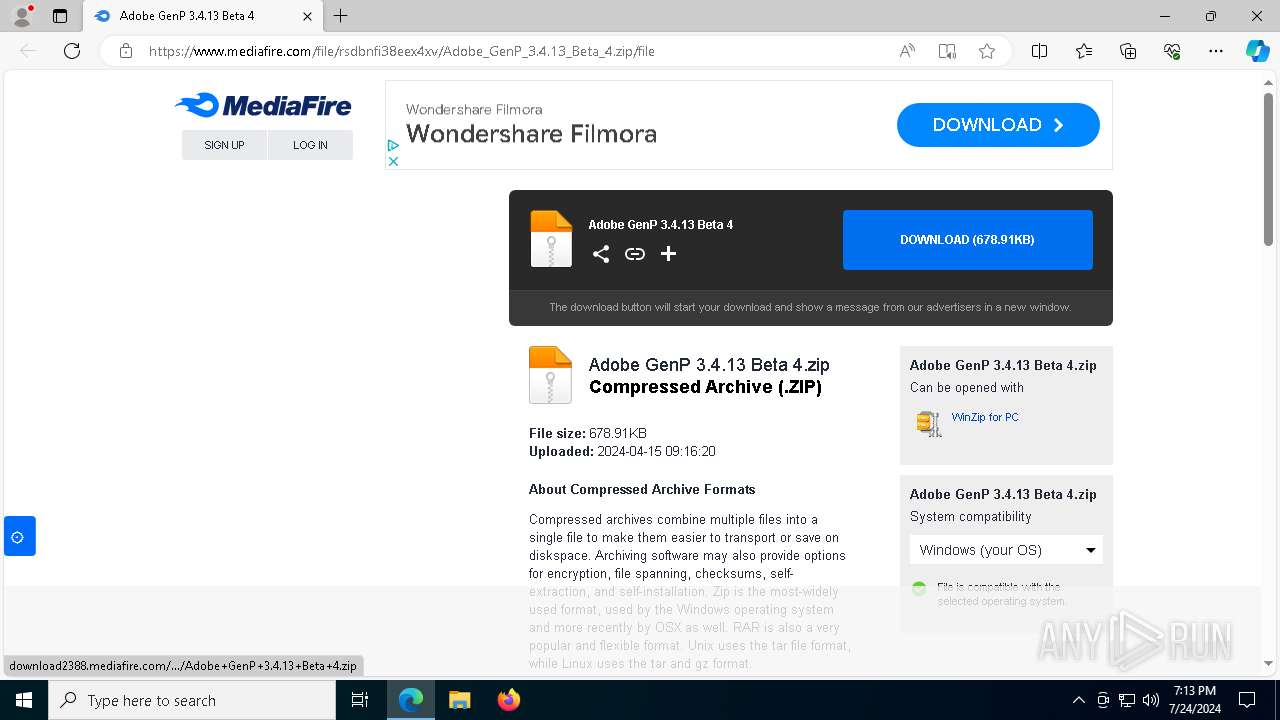1280x720 pixels.
Task: Click the plus icon to save file
Action: (x=668, y=254)
